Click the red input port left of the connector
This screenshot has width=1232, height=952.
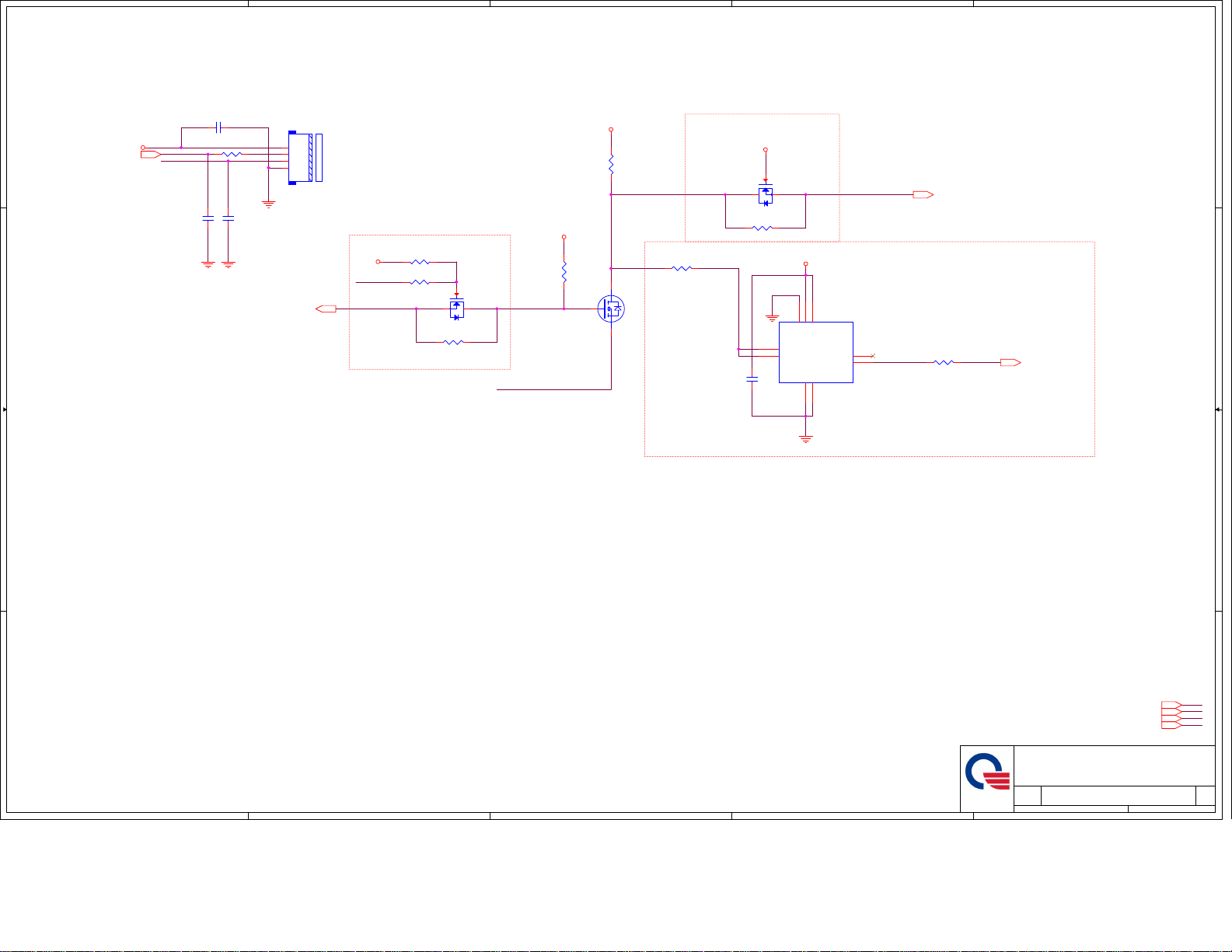tap(150, 155)
